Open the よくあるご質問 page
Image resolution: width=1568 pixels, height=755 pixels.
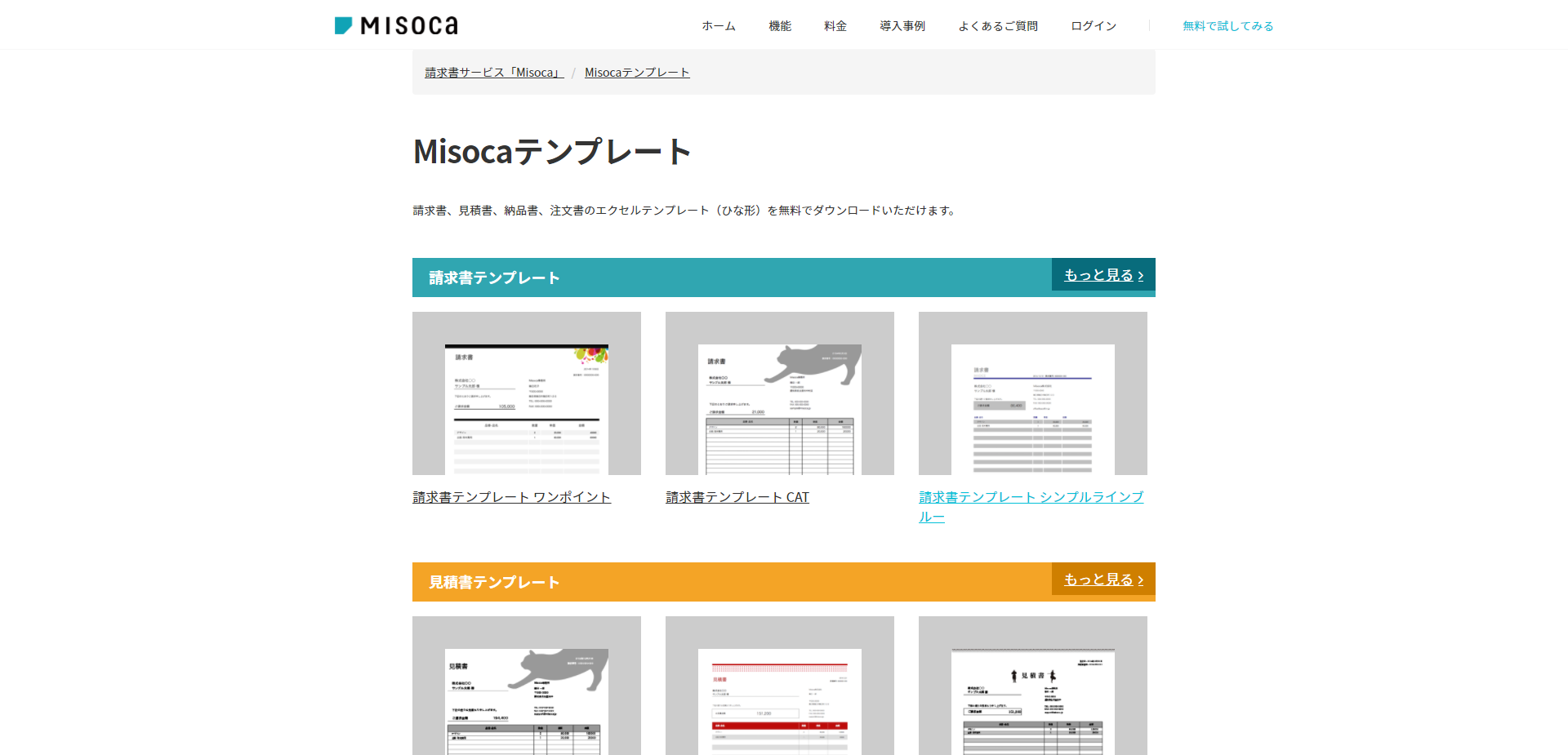997,25
